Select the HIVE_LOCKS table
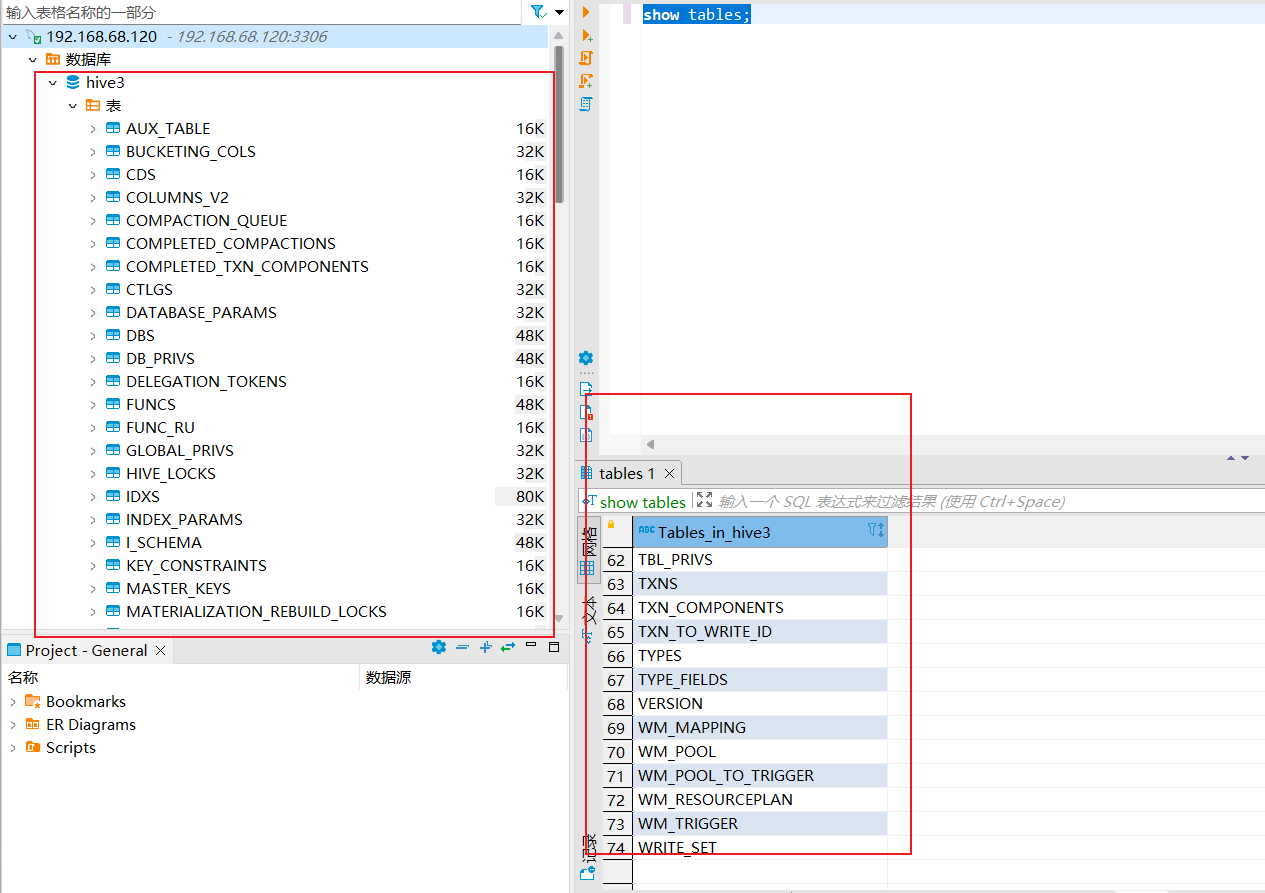This screenshot has height=893, width=1265. coord(170,473)
